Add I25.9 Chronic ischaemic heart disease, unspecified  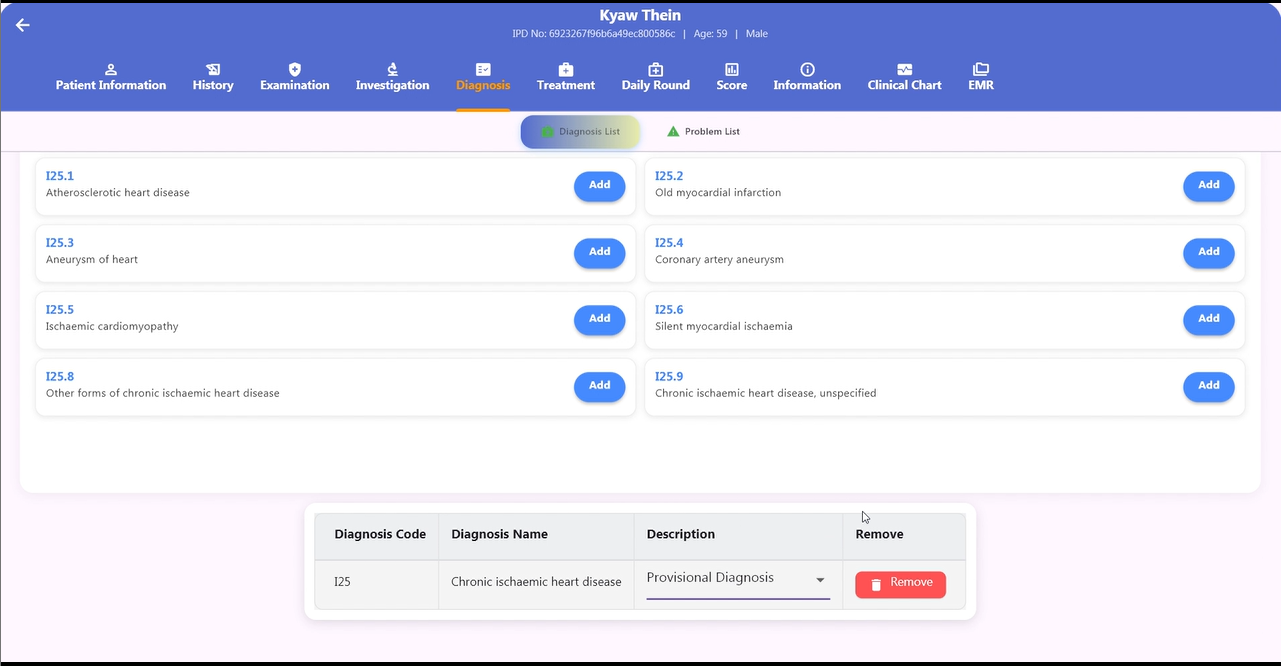pyautogui.click(x=1208, y=387)
